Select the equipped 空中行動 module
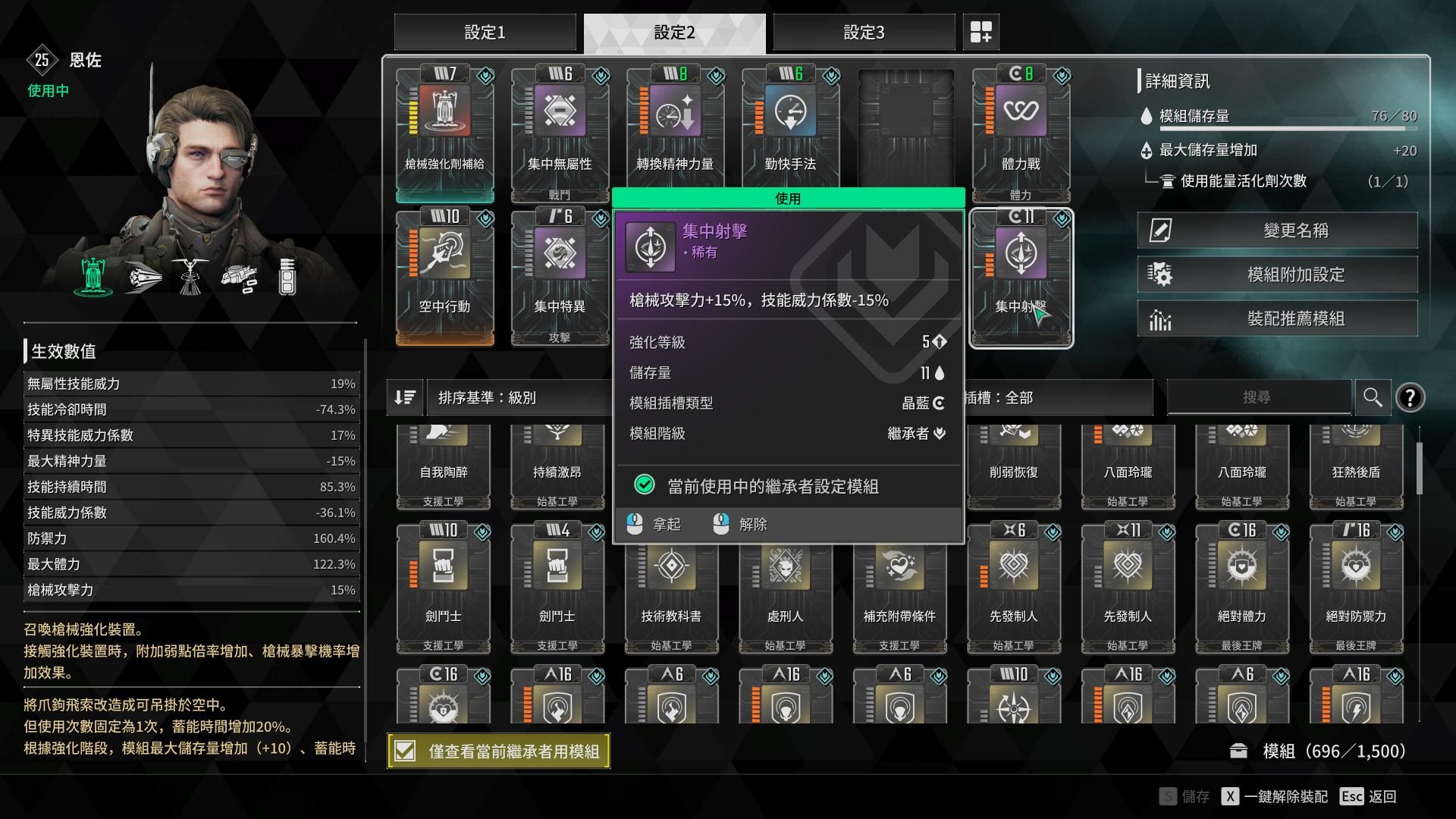The height and width of the screenshot is (819, 1456). pyautogui.click(x=445, y=278)
